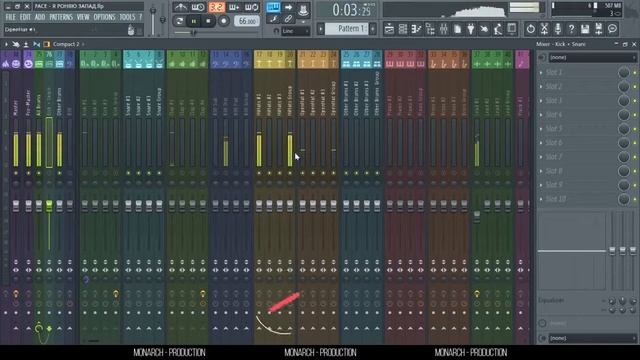Toggle Slot 1 enable LED
The width and height of the screenshot is (640, 360).
point(635,73)
